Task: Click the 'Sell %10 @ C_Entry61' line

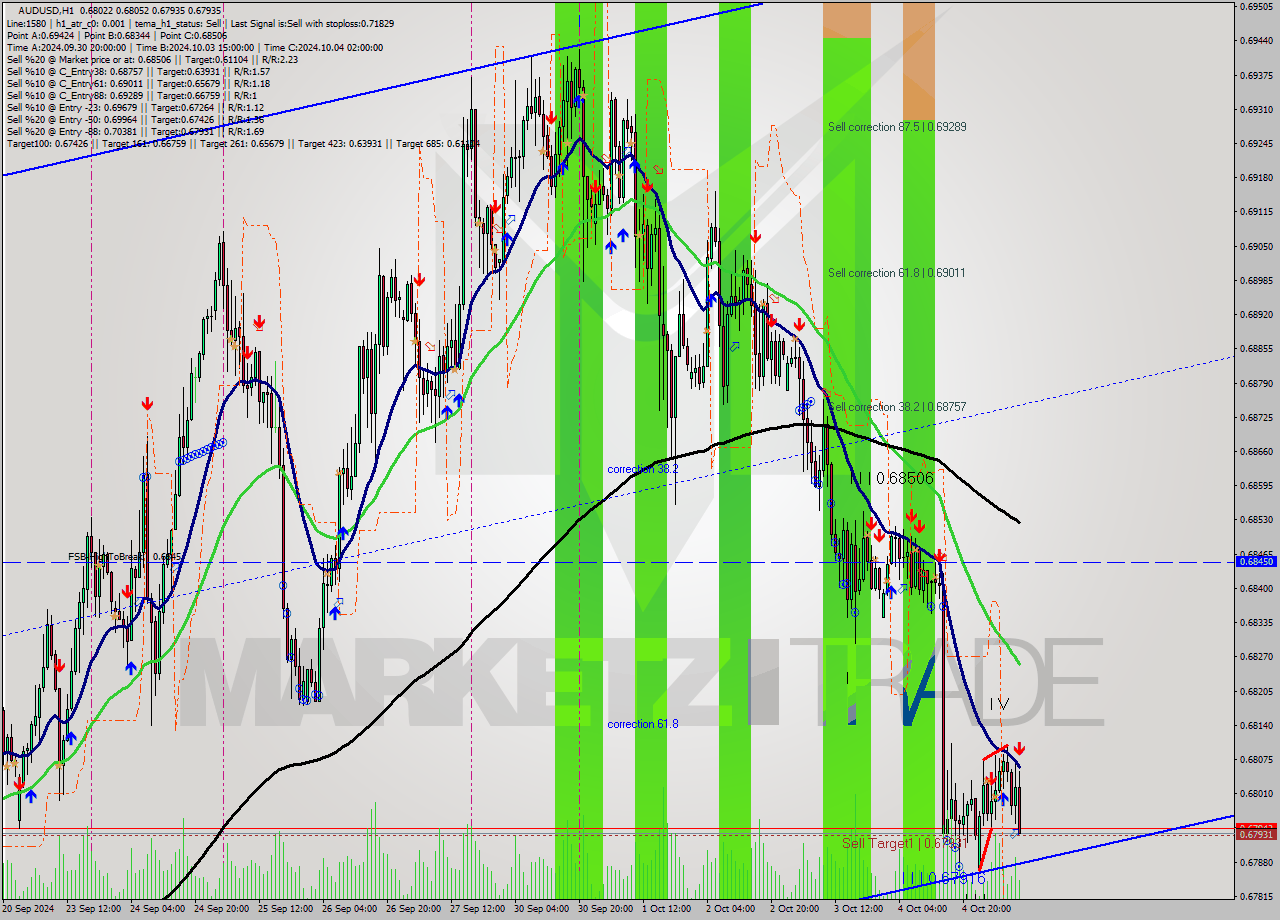Action: click(x=138, y=83)
